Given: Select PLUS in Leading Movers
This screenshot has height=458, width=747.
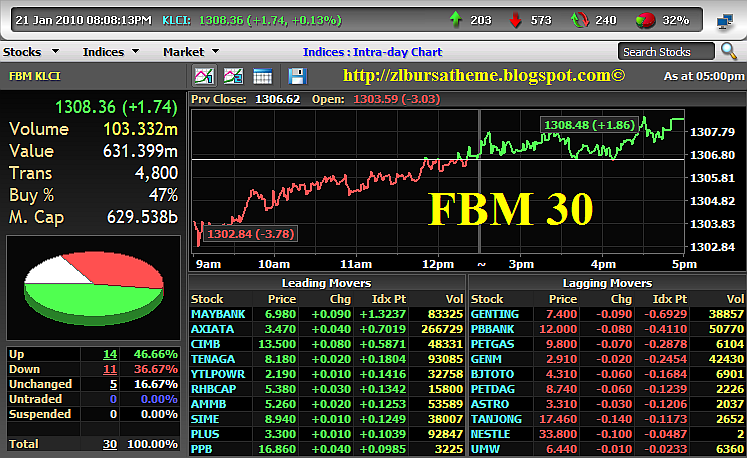Looking at the screenshot, I should (205, 434).
